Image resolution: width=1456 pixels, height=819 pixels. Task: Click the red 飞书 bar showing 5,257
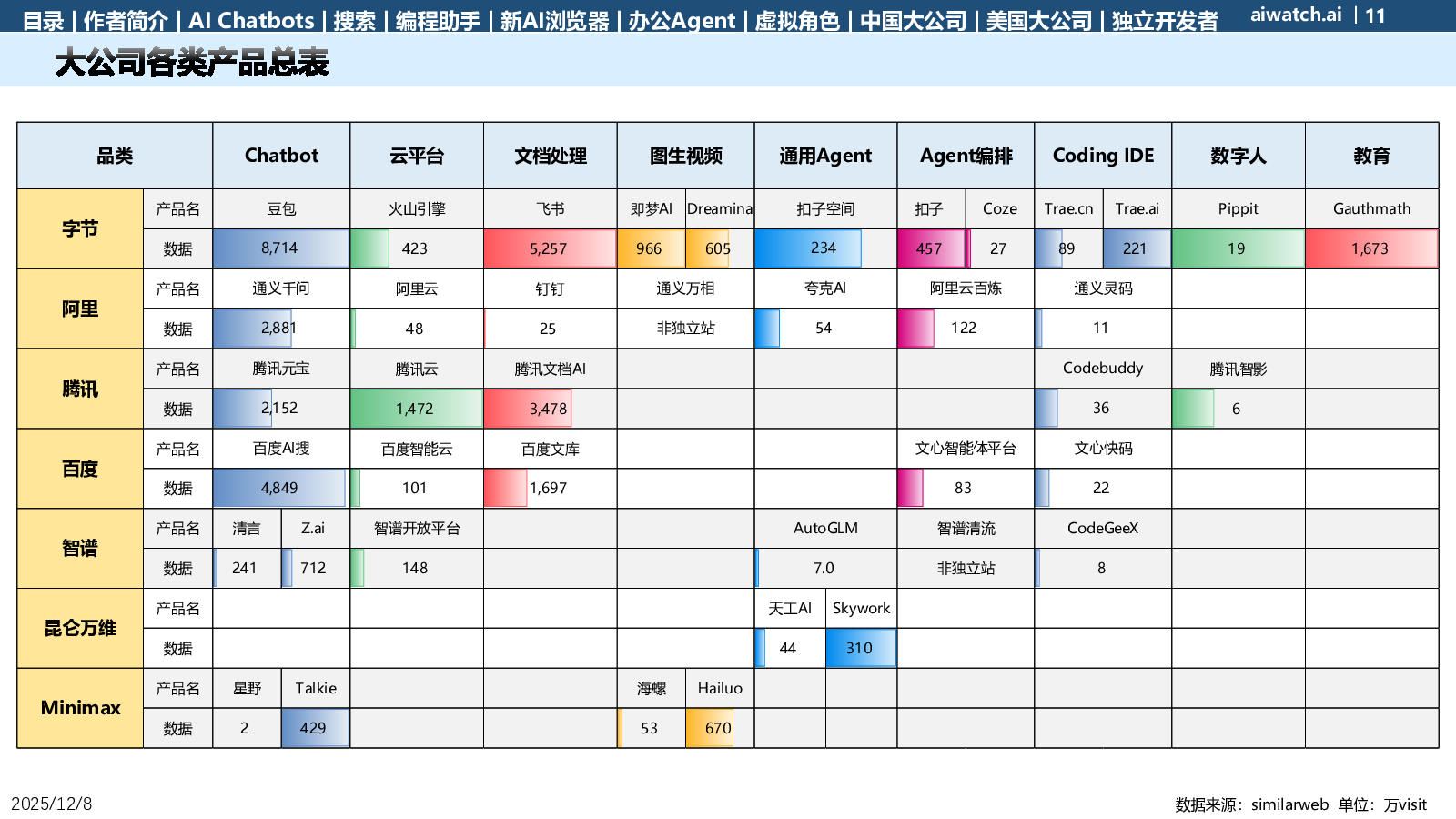[x=550, y=248]
